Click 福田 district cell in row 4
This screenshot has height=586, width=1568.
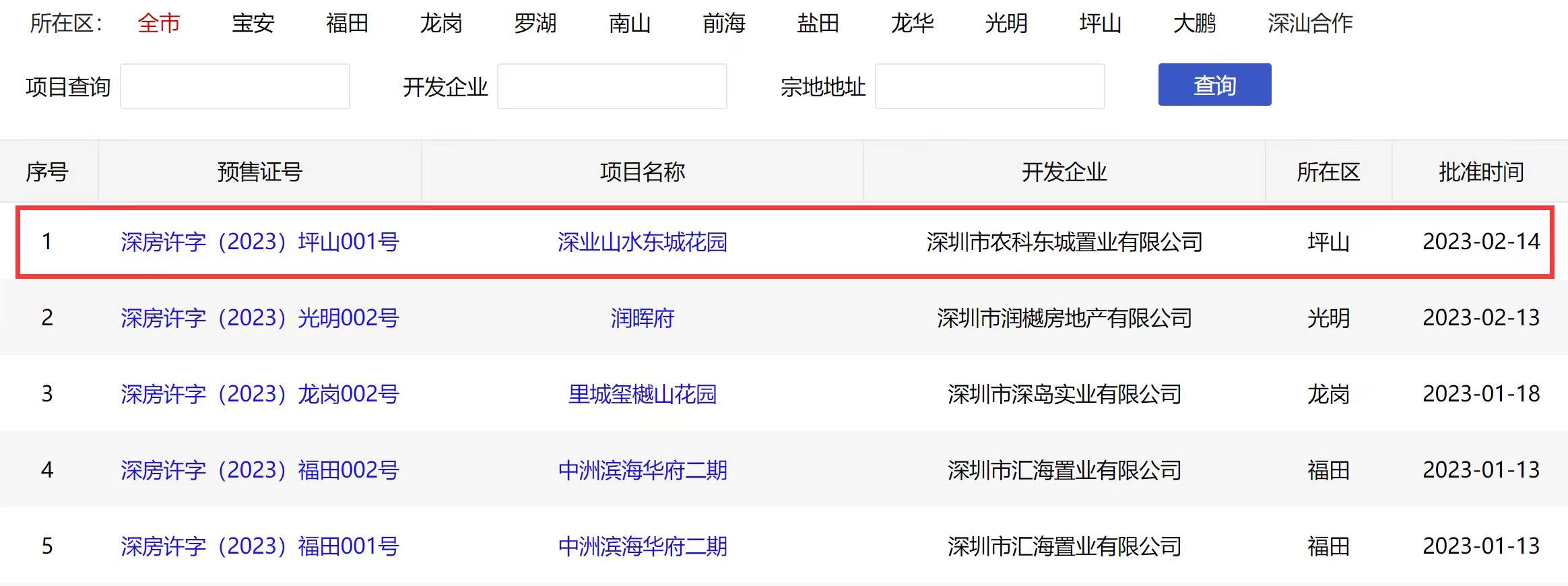pyautogui.click(x=1329, y=470)
